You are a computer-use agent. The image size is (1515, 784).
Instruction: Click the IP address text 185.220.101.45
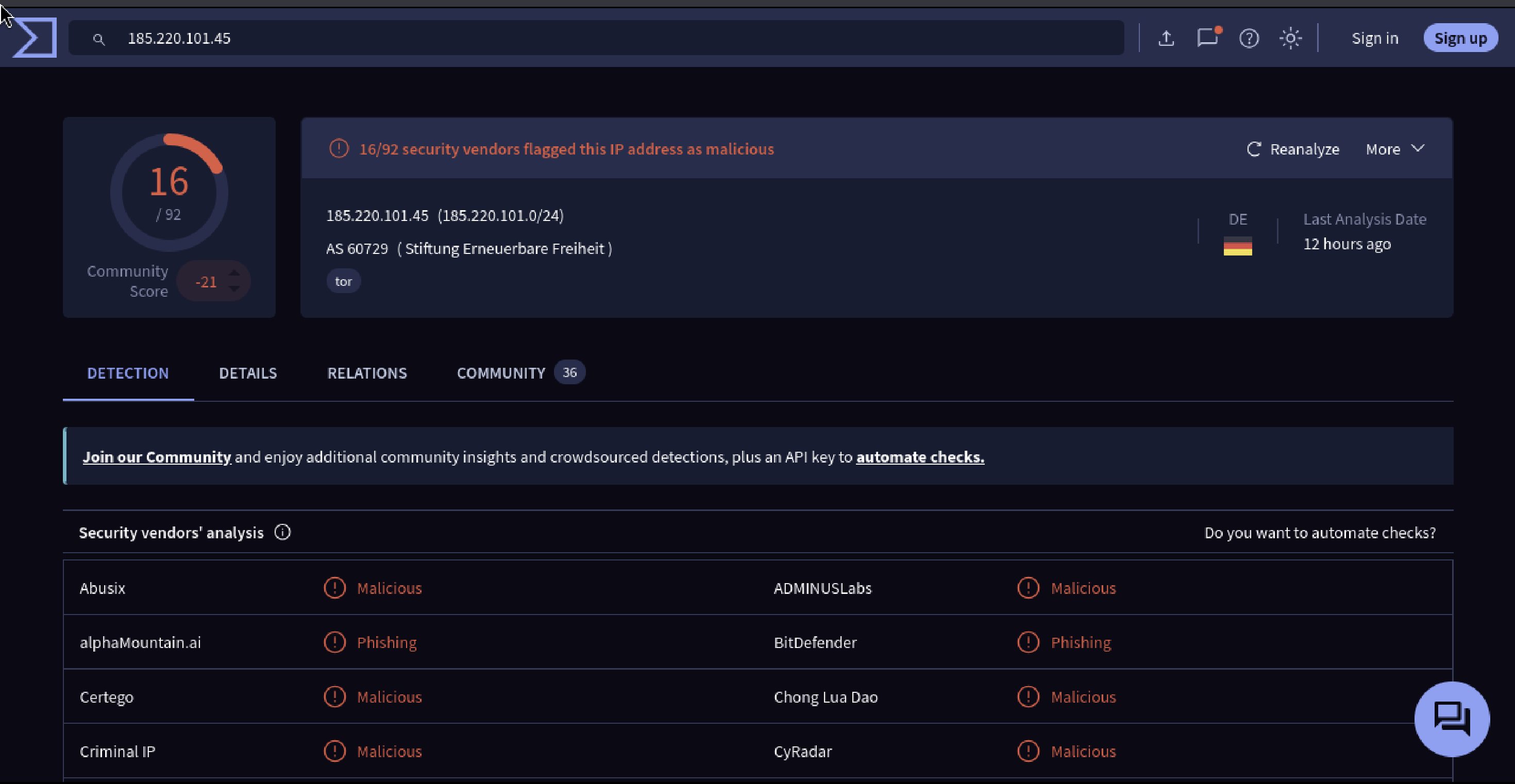[x=377, y=216]
